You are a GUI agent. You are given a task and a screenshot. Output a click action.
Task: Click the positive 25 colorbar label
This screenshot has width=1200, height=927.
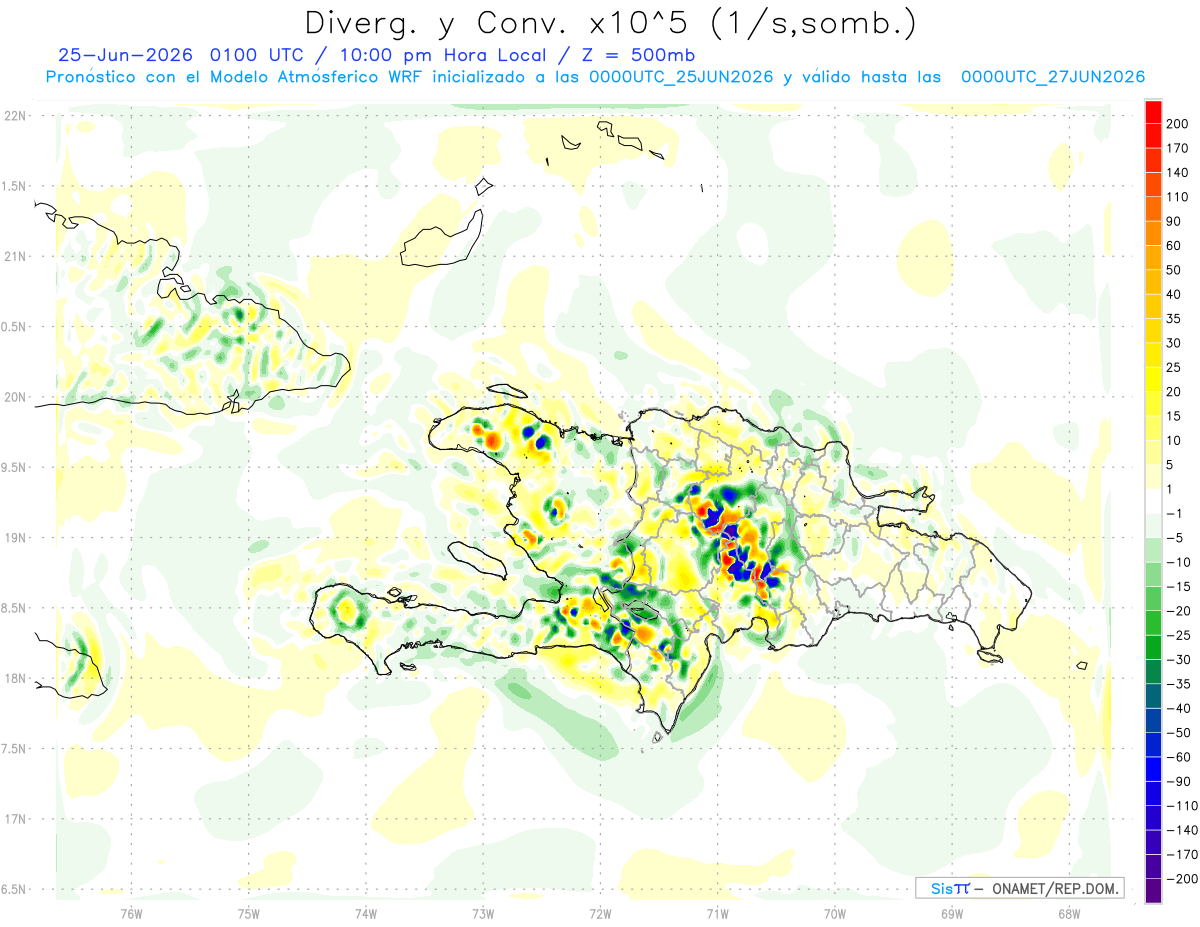click(x=1174, y=368)
